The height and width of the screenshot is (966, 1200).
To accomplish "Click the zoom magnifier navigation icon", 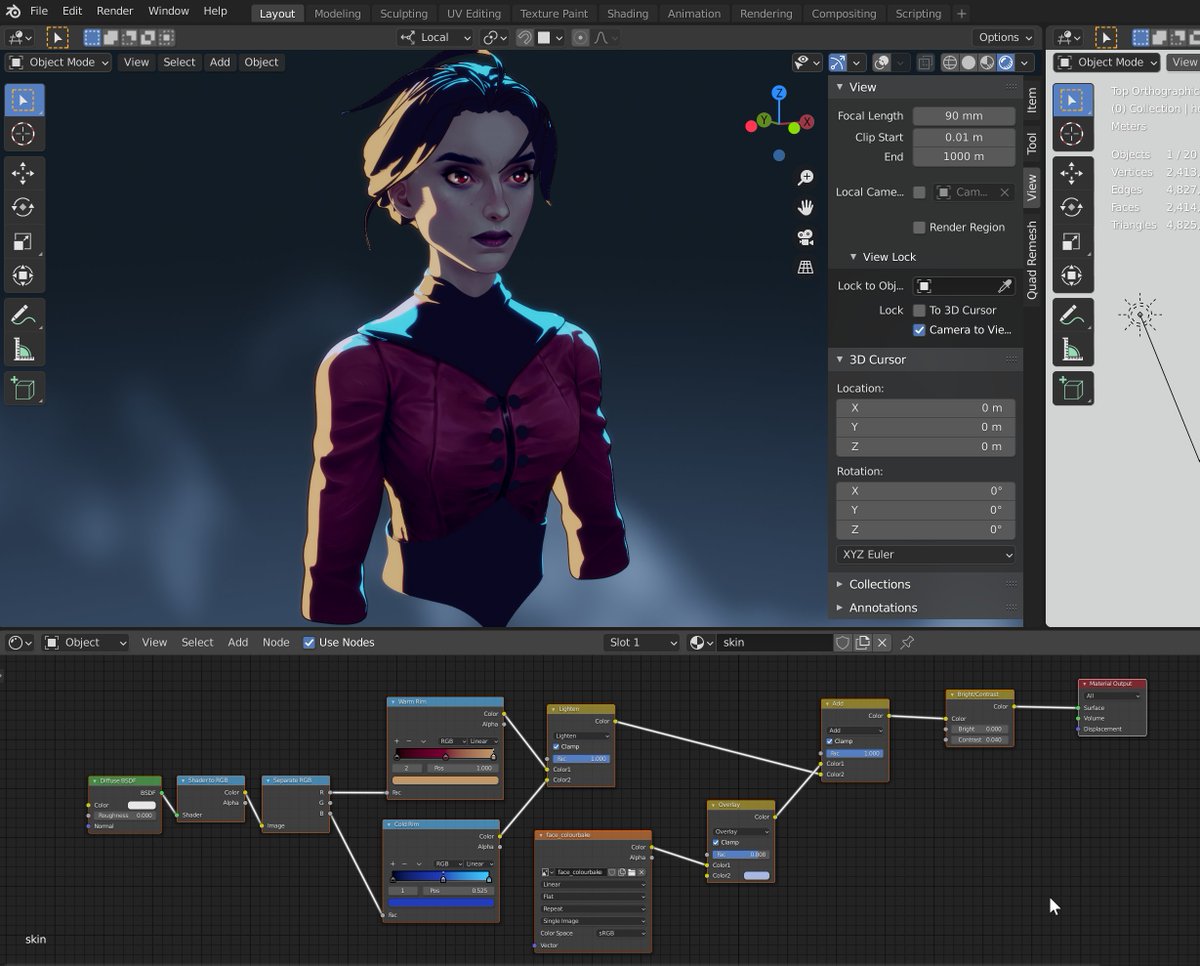I will coord(805,178).
